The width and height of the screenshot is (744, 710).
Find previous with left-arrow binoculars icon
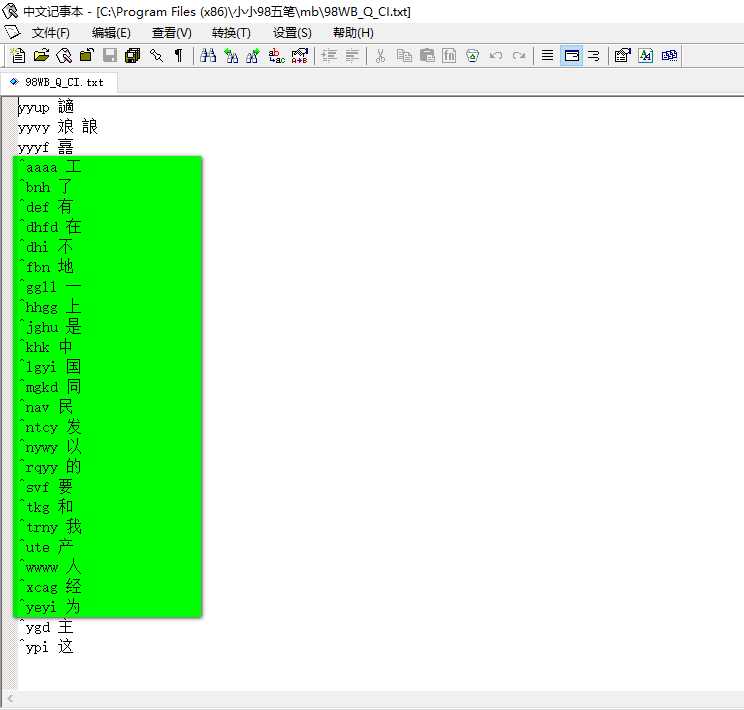pyautogui.click(x=231, y=56)
